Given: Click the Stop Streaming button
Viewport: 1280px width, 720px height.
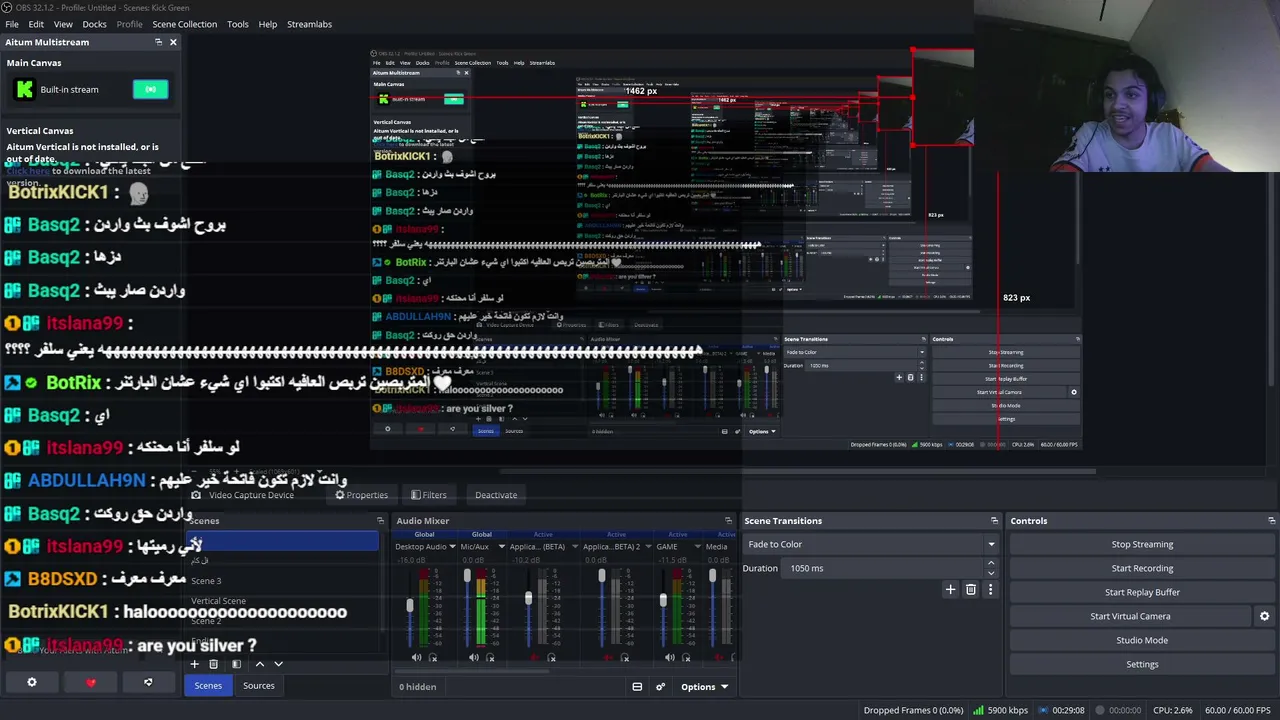Looking at the screenshot, I should pos(1142,545).
